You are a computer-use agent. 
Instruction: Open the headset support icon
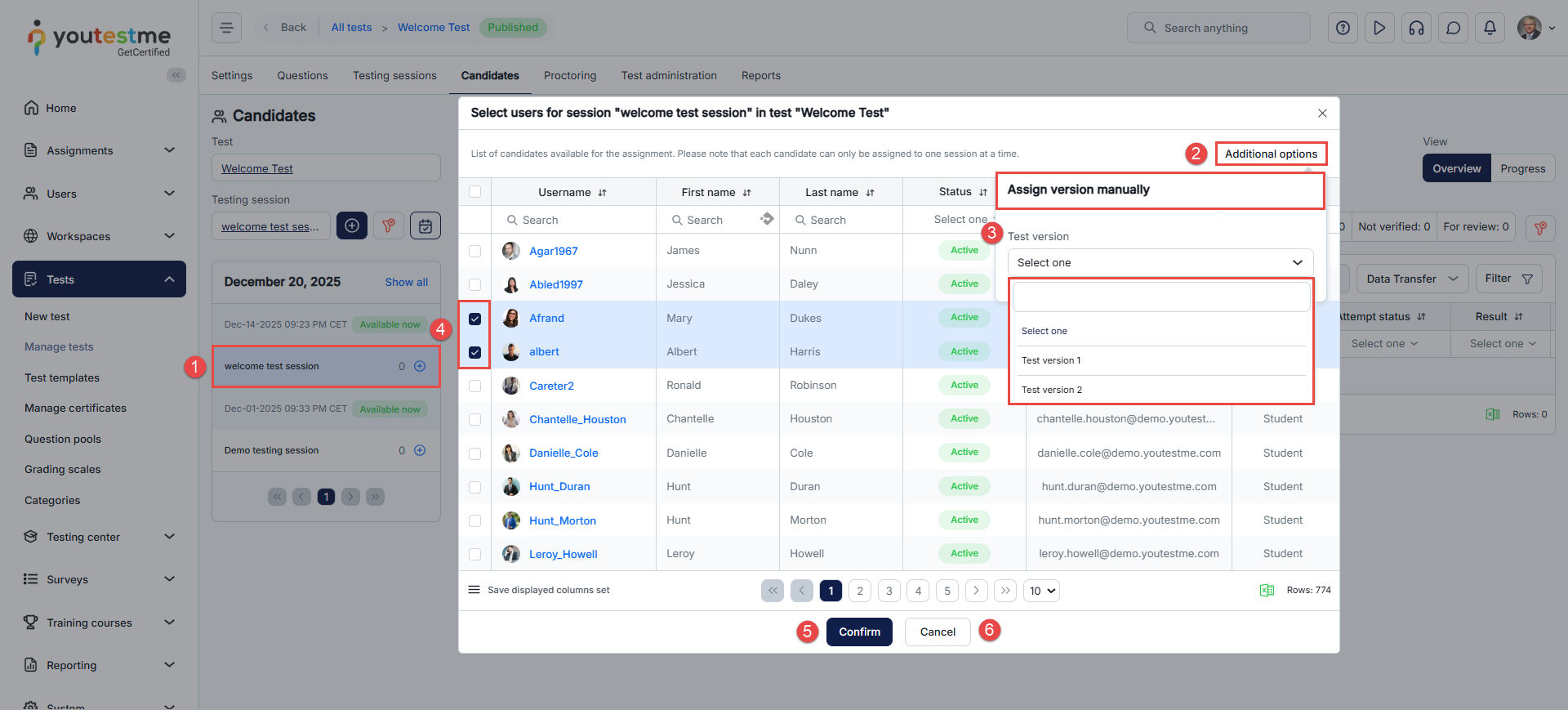tap(1416, 28)
